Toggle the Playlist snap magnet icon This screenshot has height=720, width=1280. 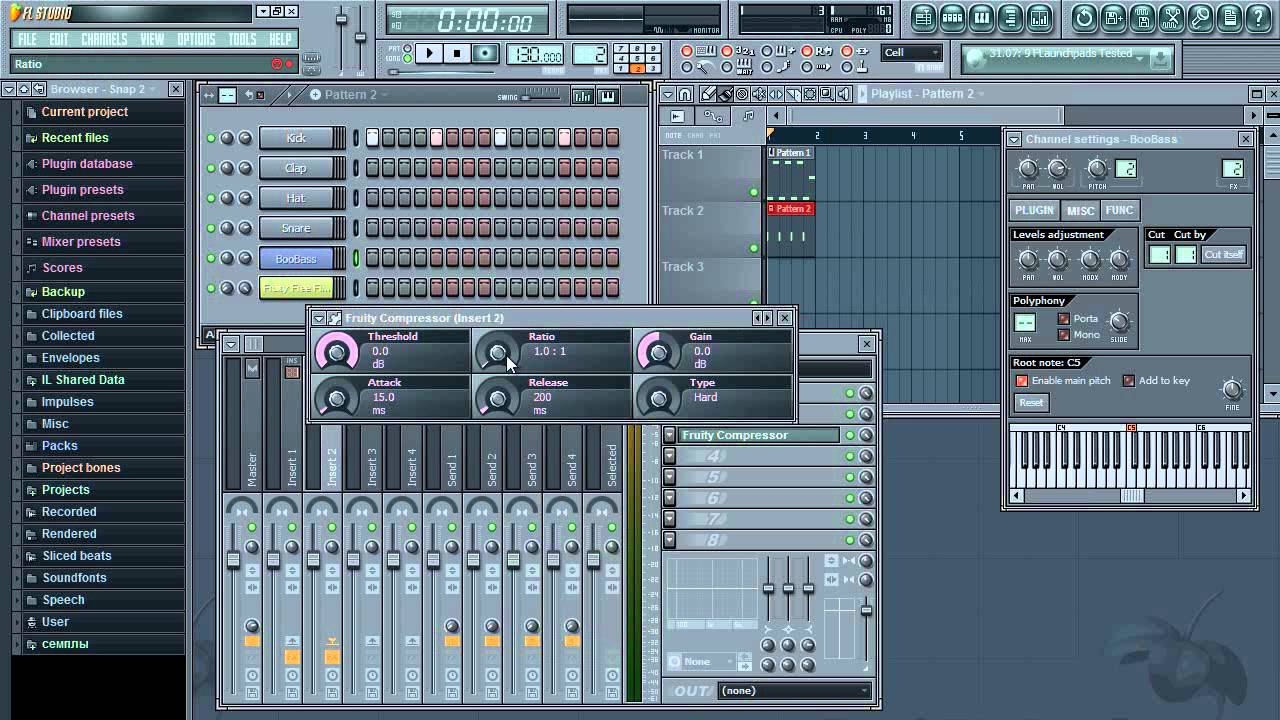685,94
